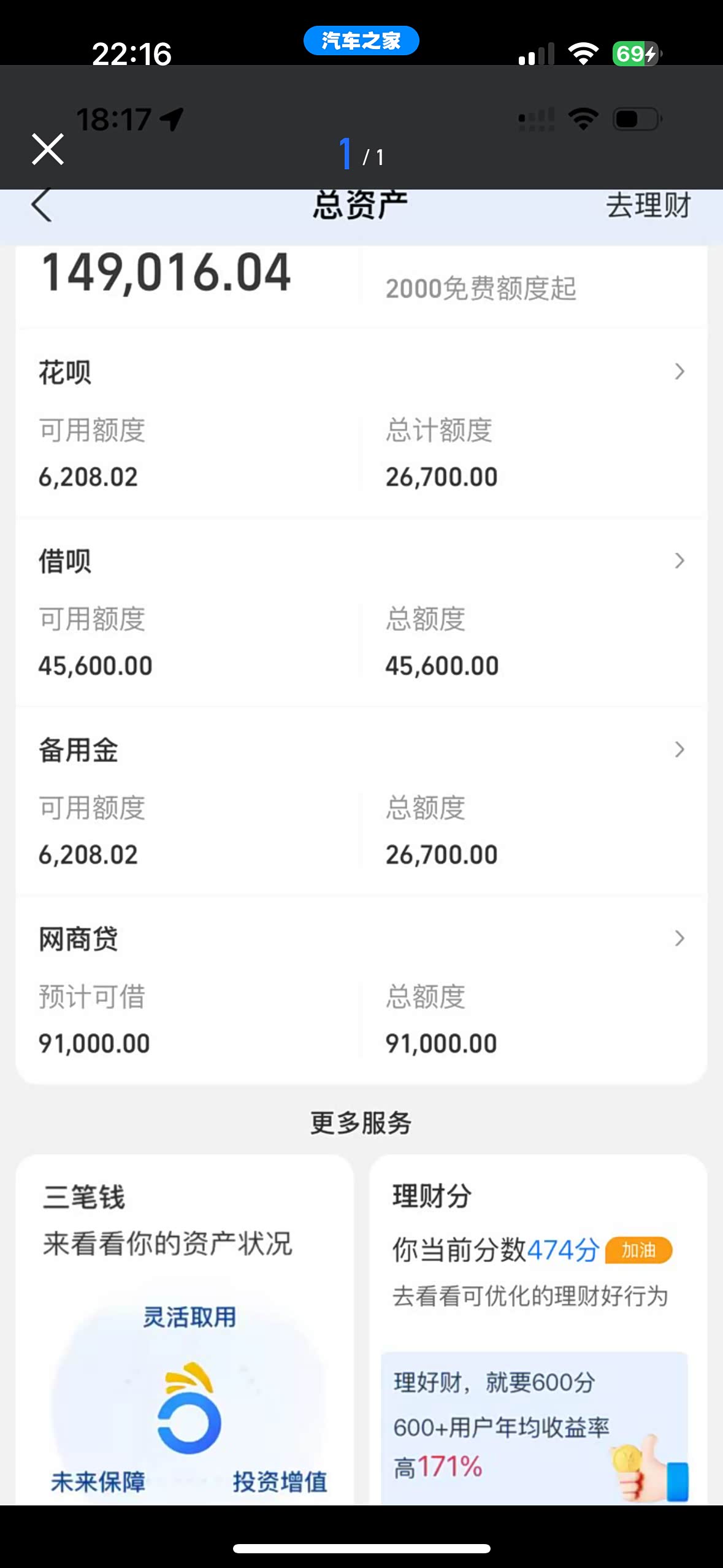Tap total assets amount 149,016.04

pyautogui.click(x=166, y=273)
